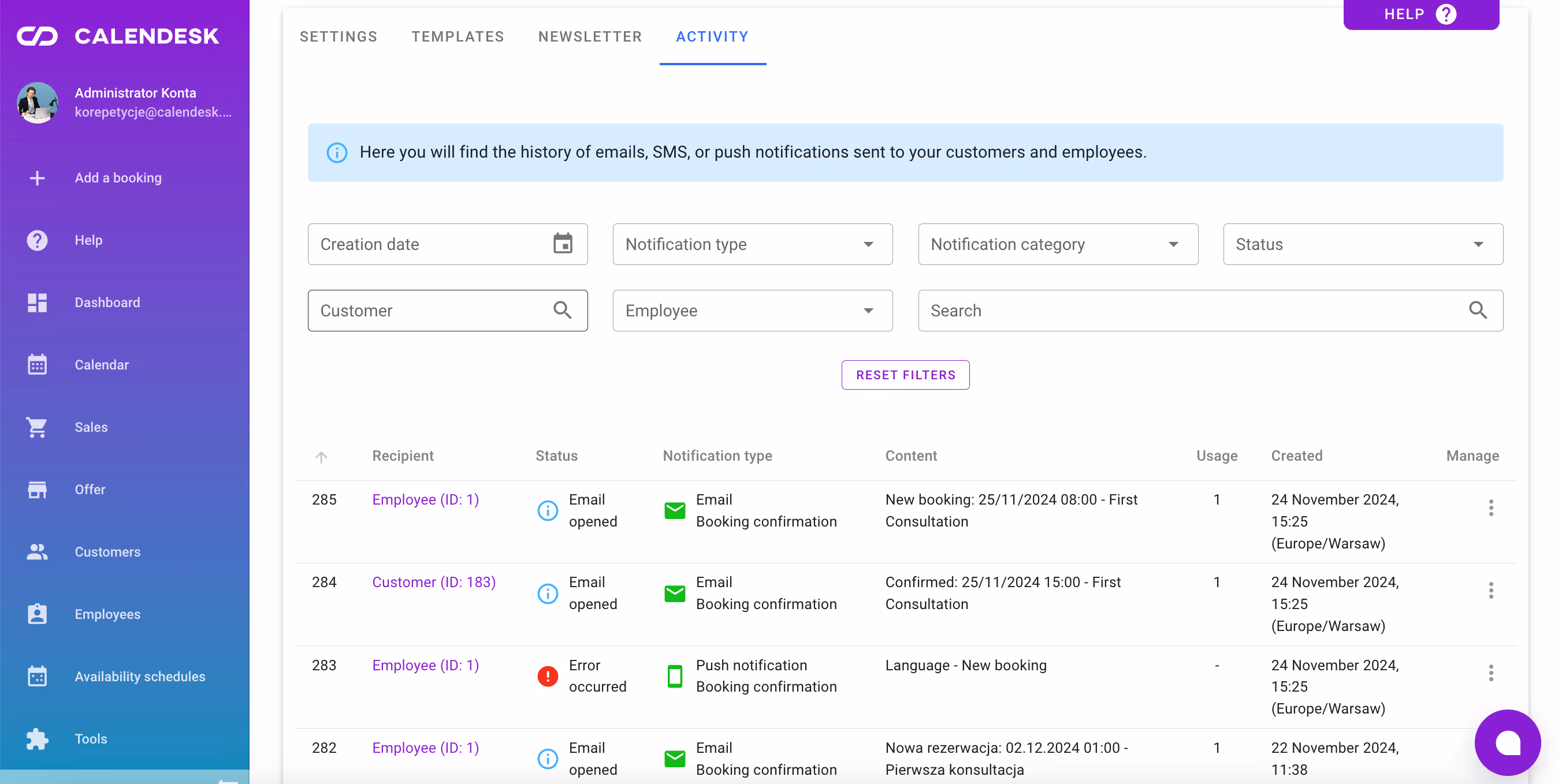Viewport: 1562px width, 784px height.
Task: Switch to the Templates tab
Action: 457,36
